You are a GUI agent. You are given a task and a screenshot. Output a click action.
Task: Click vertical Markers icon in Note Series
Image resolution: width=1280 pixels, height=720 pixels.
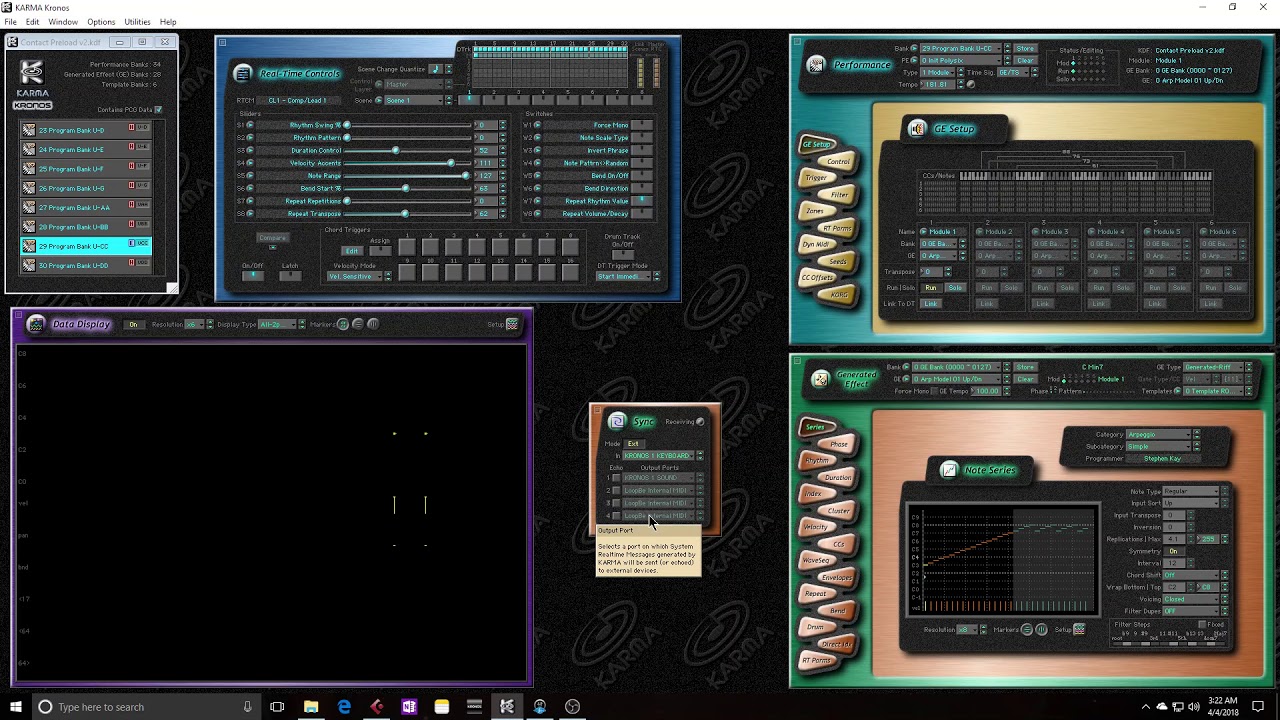pyautogui.click(x=1041, y=630)
